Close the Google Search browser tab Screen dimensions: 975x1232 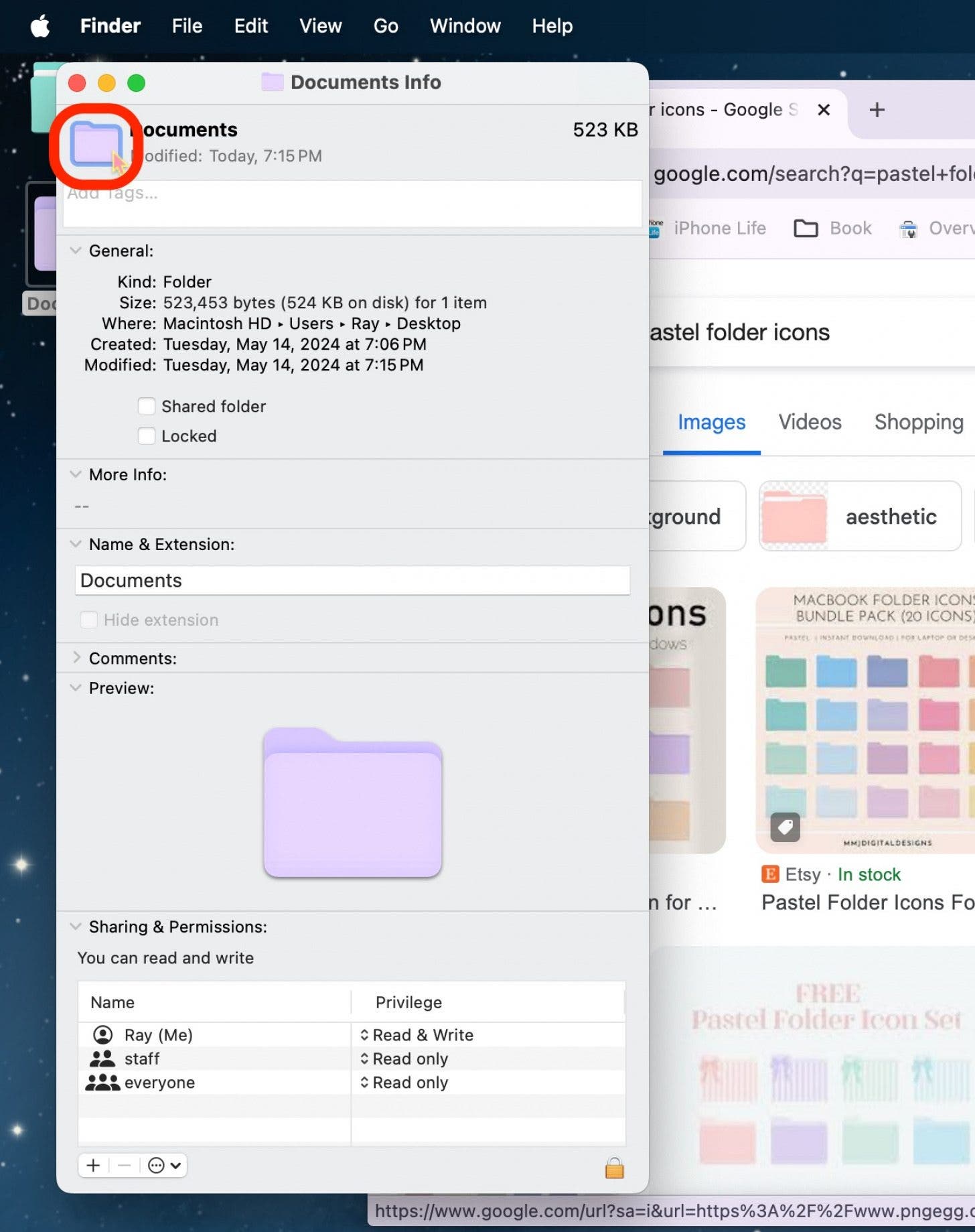(x=824, y=110)
